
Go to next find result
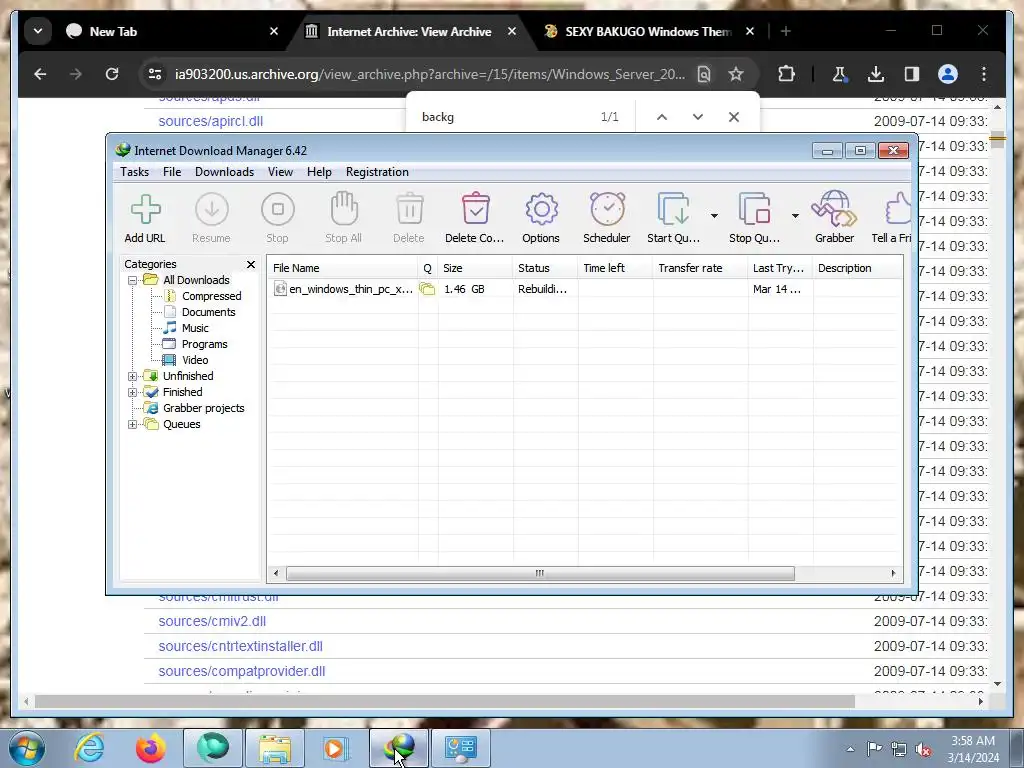(697, 117)
